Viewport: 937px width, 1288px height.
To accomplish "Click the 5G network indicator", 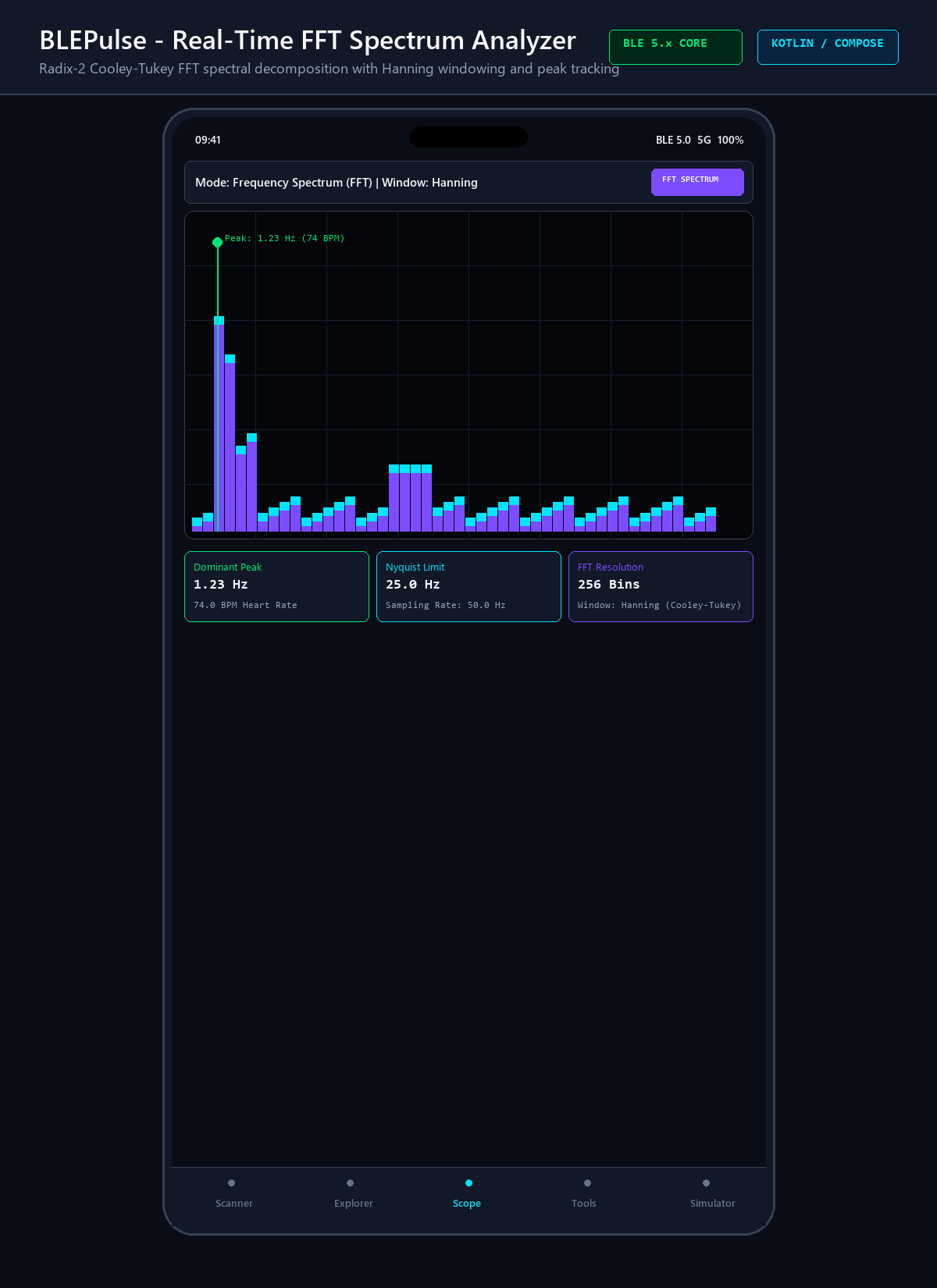I will tap(704, 140).
